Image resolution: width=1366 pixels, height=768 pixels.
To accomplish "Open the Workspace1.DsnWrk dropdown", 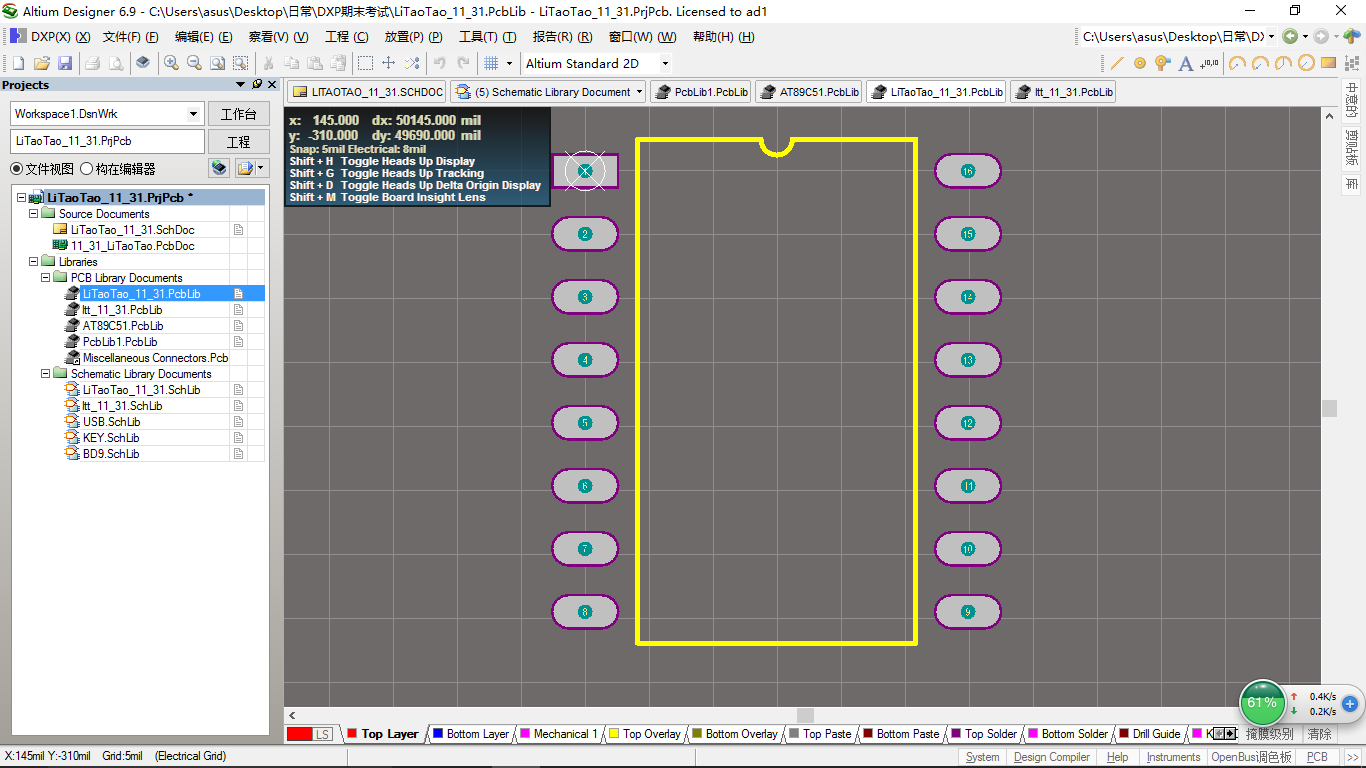I will pos(194,114).
